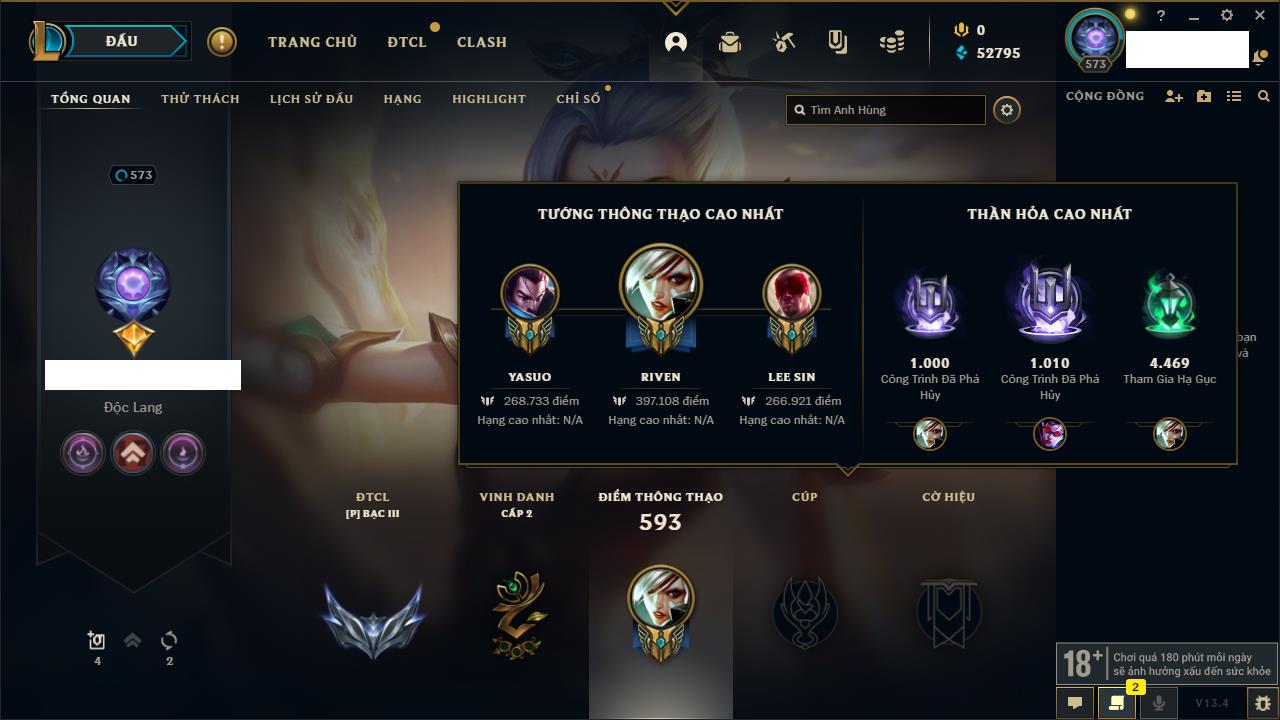Image resolution: width=1280 pixels, height=720 pixels.
Task: Switch to the LỊCH SỬ ĐẤU tab
Action: [x=311, y=99]
